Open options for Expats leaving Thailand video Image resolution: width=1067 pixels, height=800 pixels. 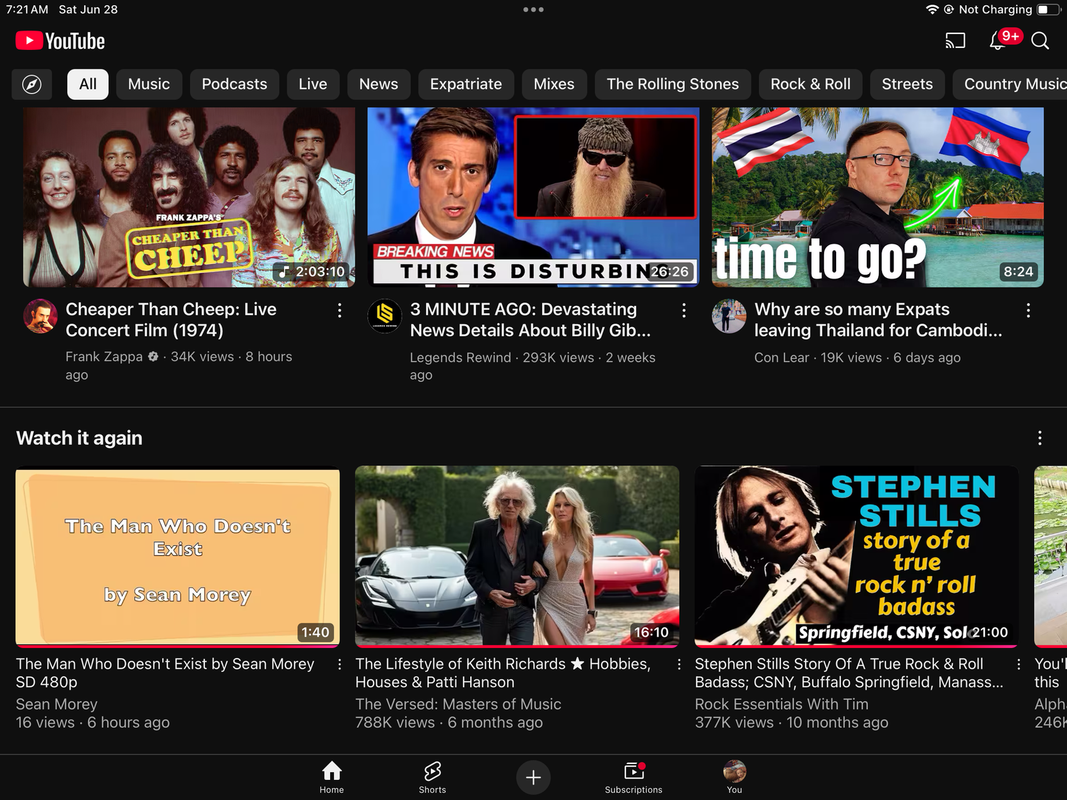point(1028,311)
